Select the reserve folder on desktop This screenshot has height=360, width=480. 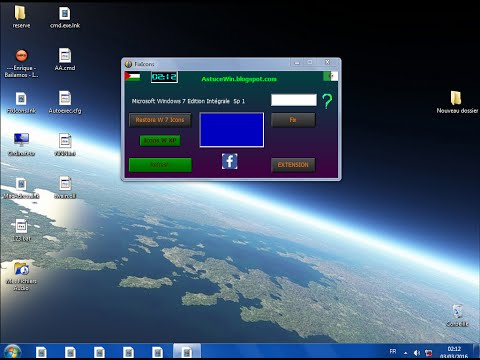coord(21,17)
